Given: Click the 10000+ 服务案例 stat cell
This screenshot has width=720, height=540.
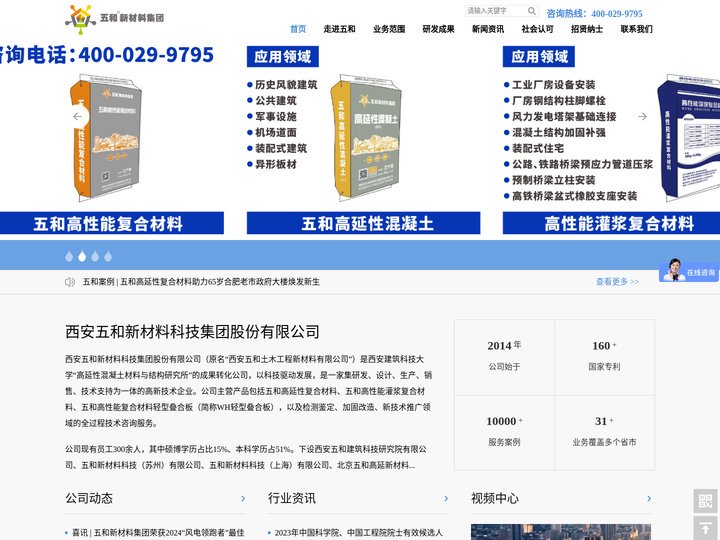Looking at the screenshot, I should [x=504, y=433].
